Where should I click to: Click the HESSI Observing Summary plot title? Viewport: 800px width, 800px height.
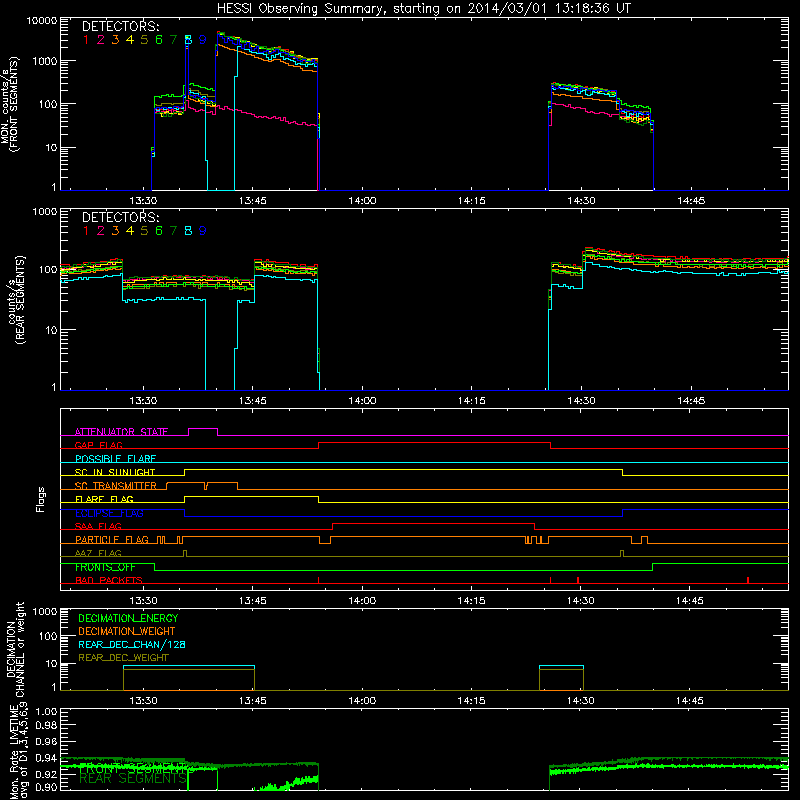[423, 9]
